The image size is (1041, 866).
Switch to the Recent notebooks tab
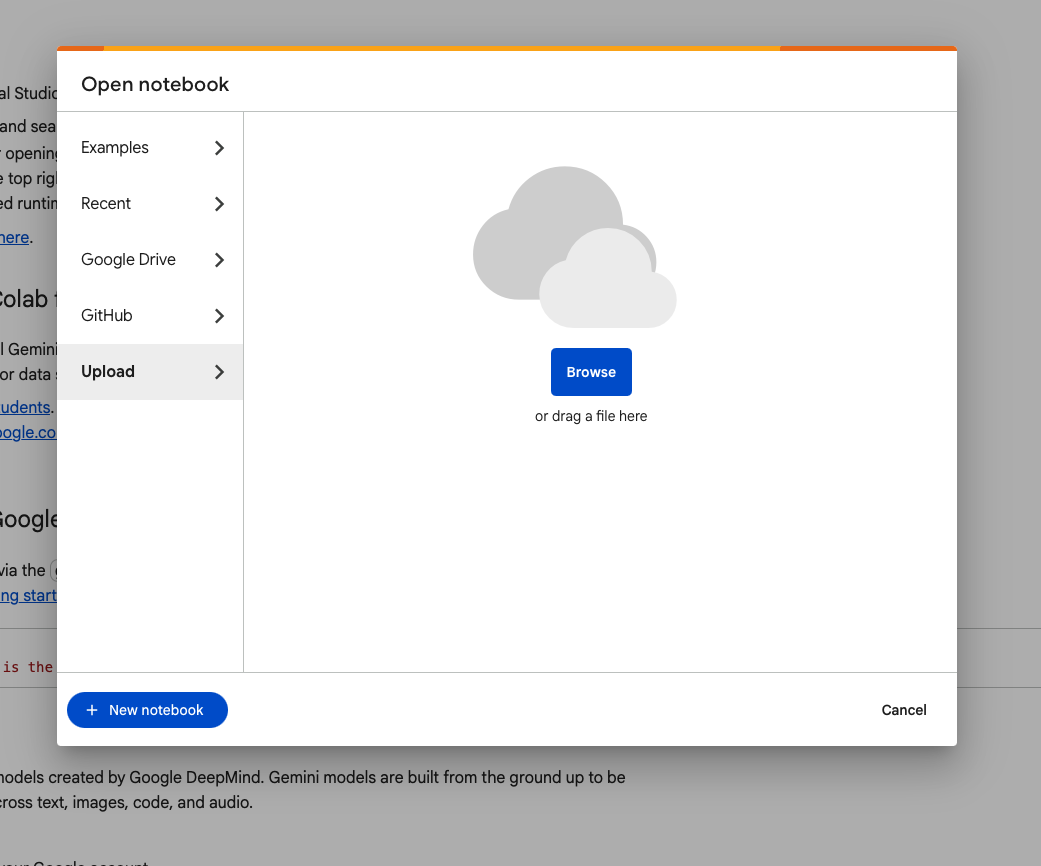(106, 204)
